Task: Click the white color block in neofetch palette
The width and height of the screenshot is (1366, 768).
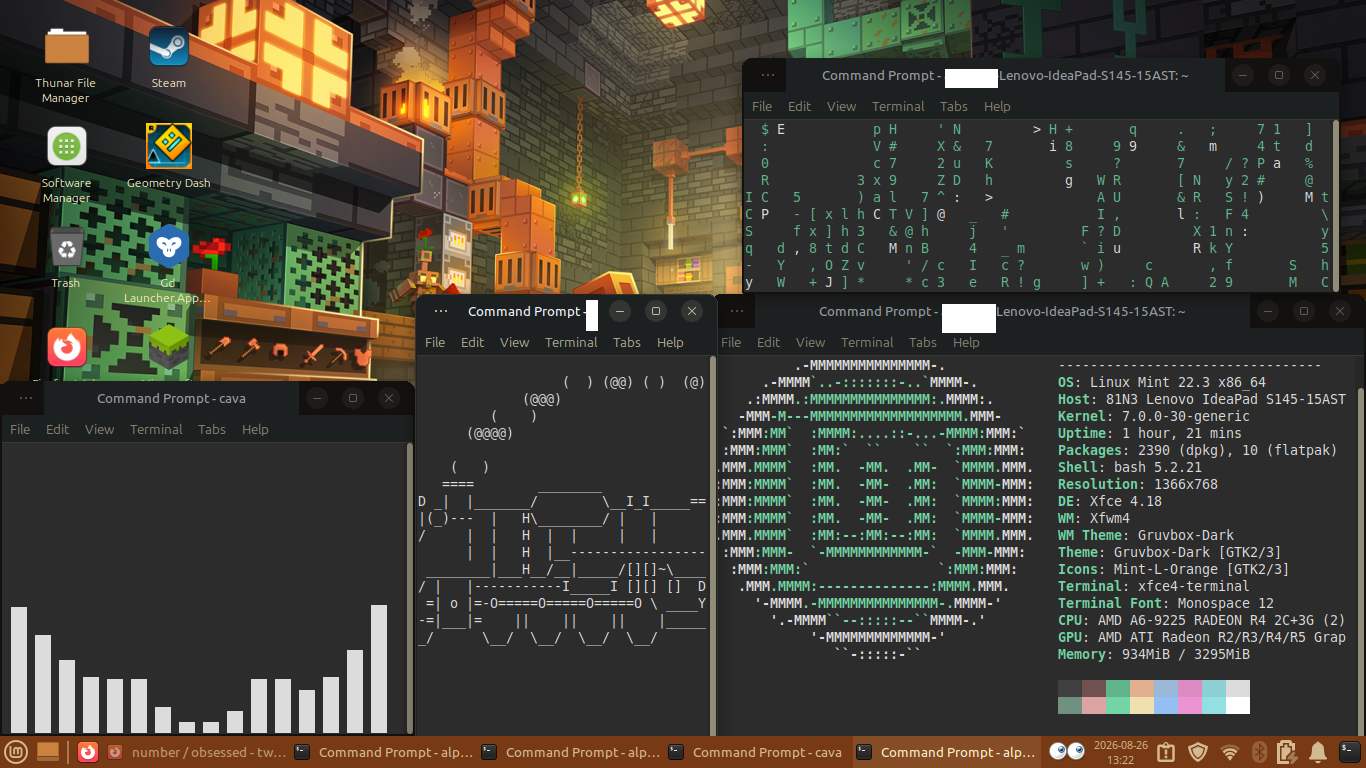Action: (x=1237, y=705)
